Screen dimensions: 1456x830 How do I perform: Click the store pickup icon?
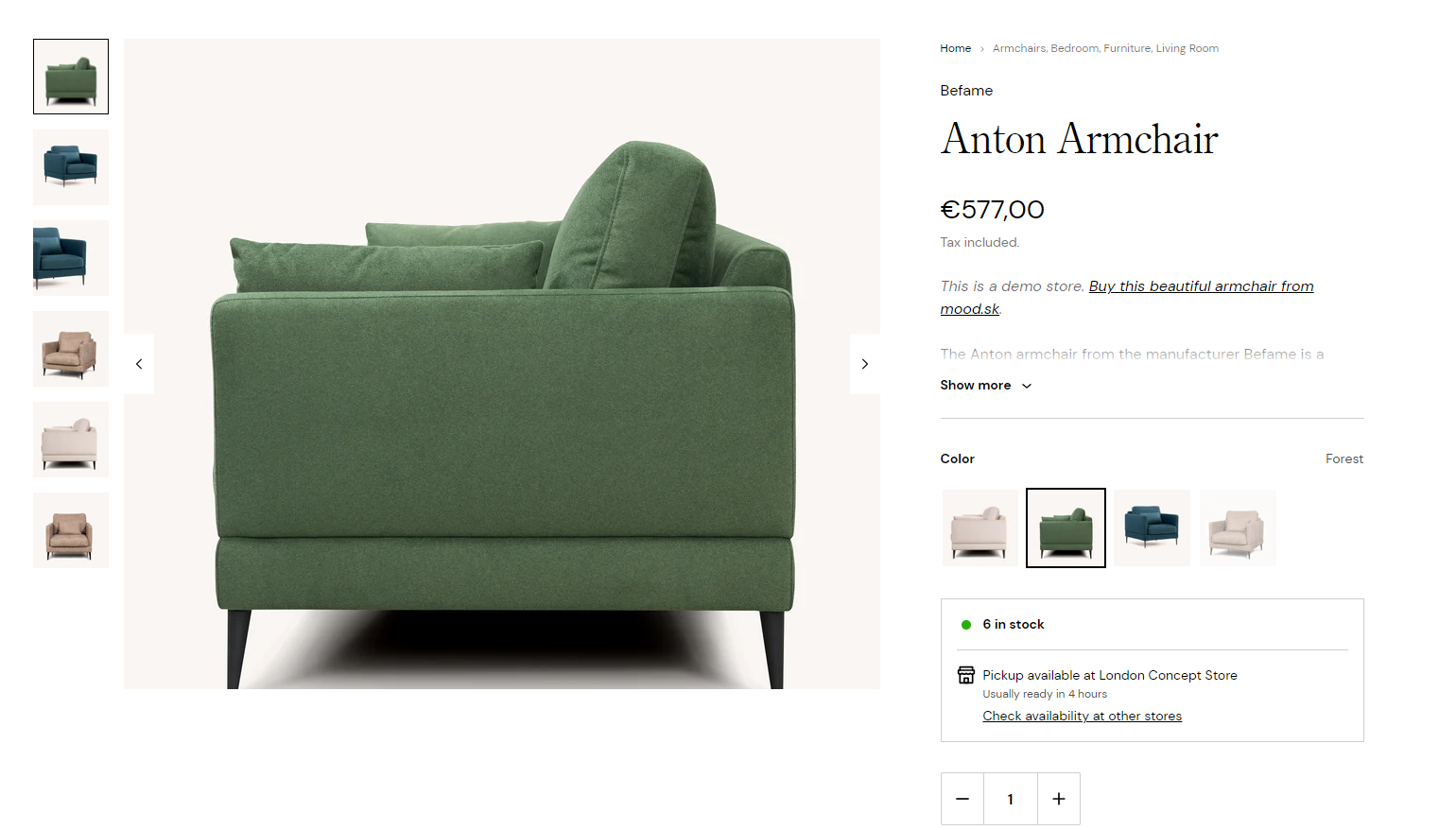tap(966, 675)
